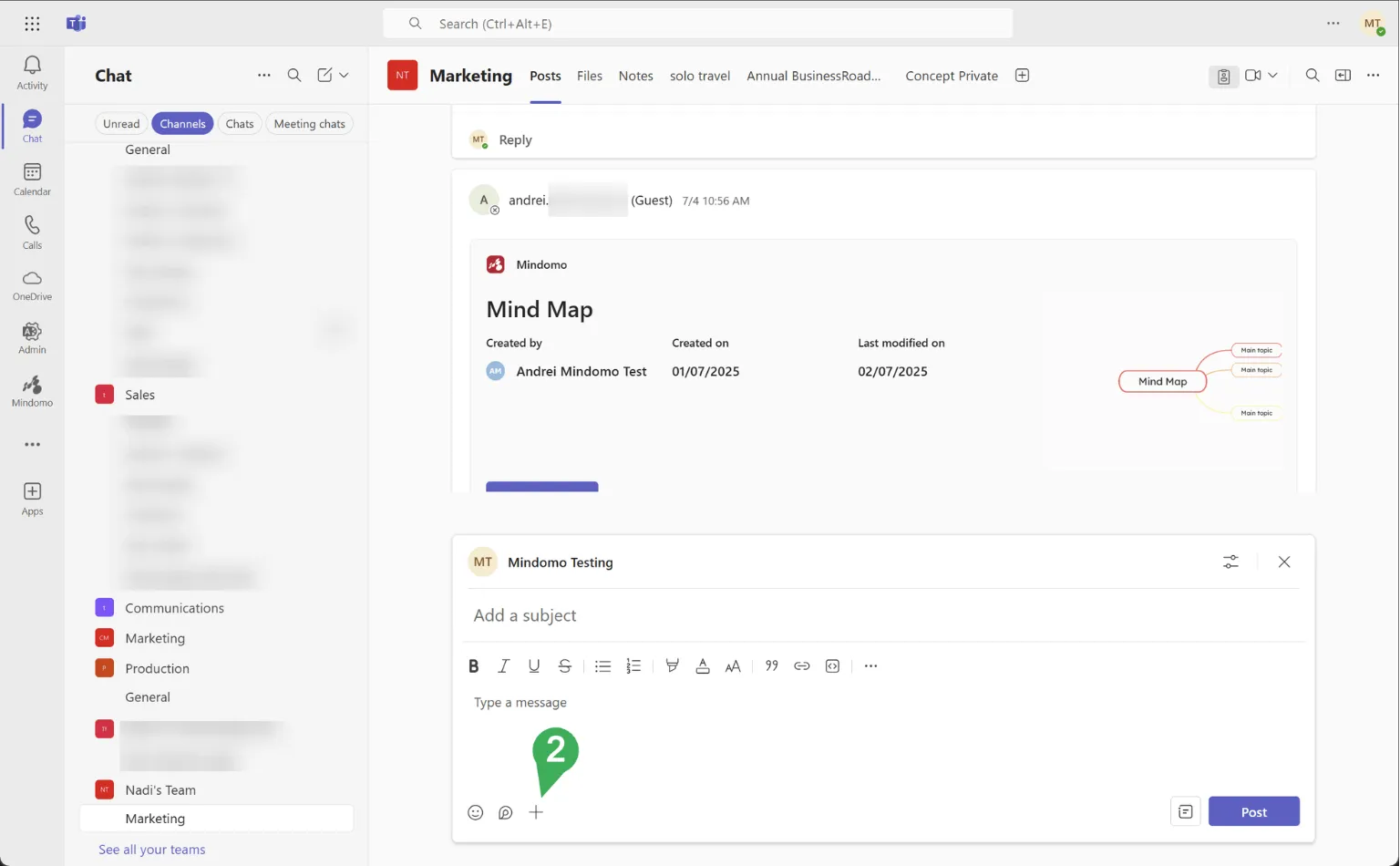Click the plus icon below the message box
Image resolution: width=1400 pixels, height=866 pixels.
pyautogui.click(x=536, y=812)
